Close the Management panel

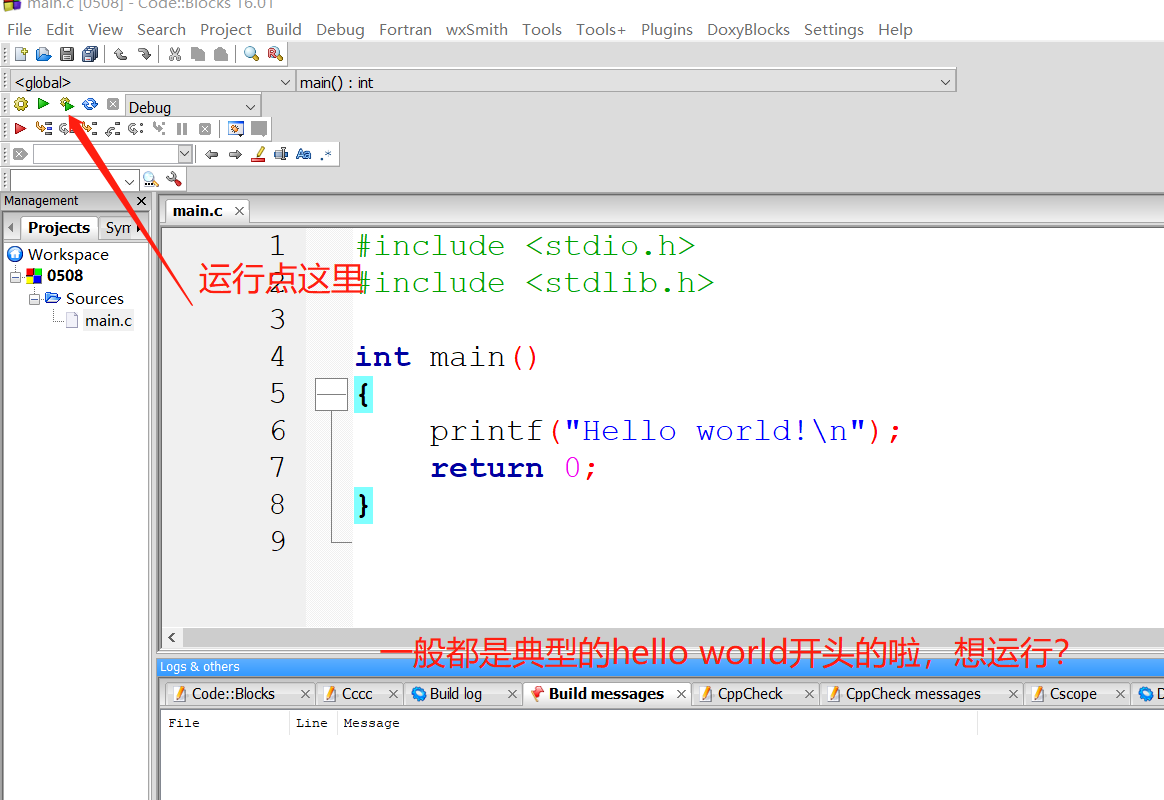click(x=142, y=201)
